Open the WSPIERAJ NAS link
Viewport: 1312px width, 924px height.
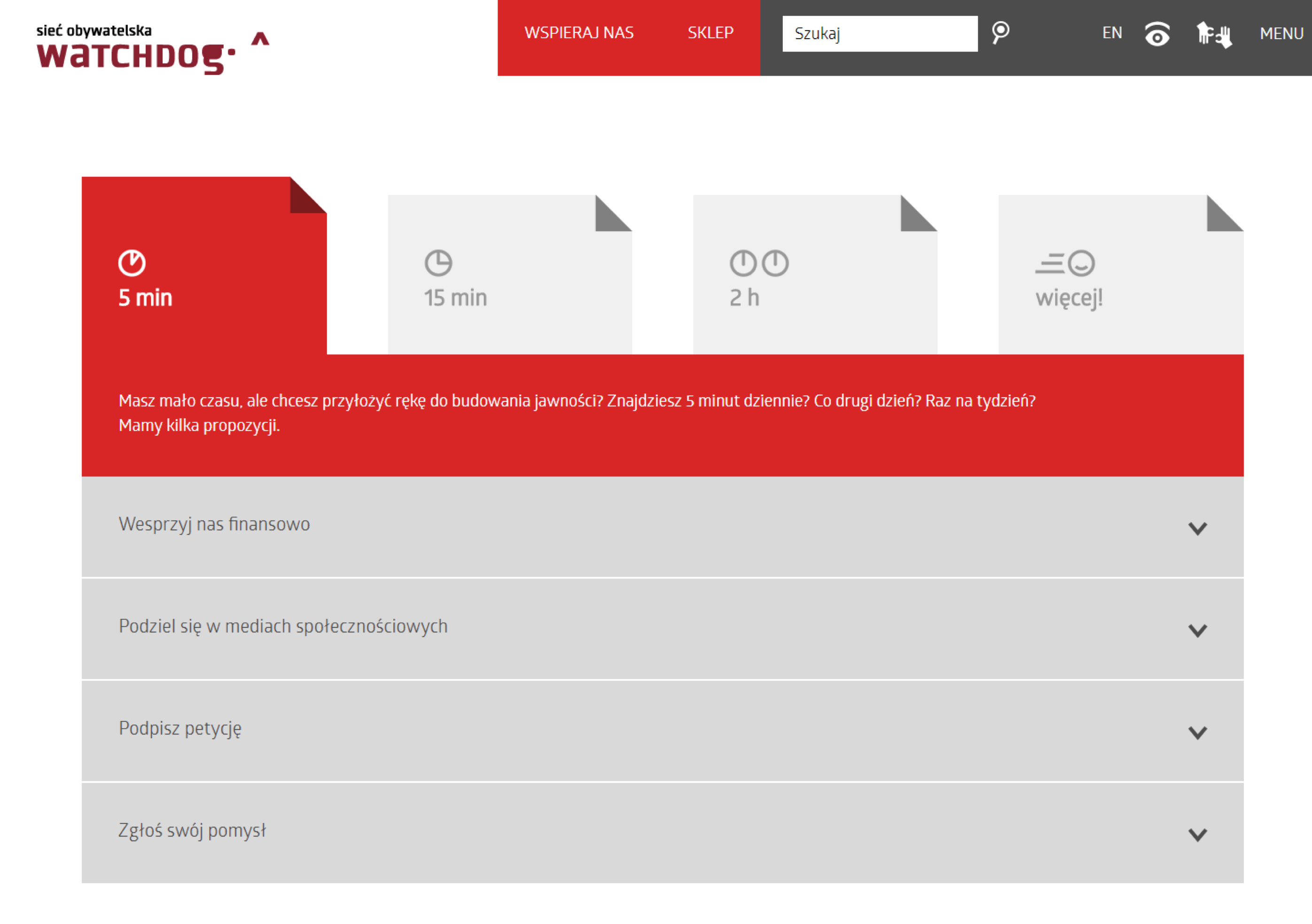click(579, 33)
